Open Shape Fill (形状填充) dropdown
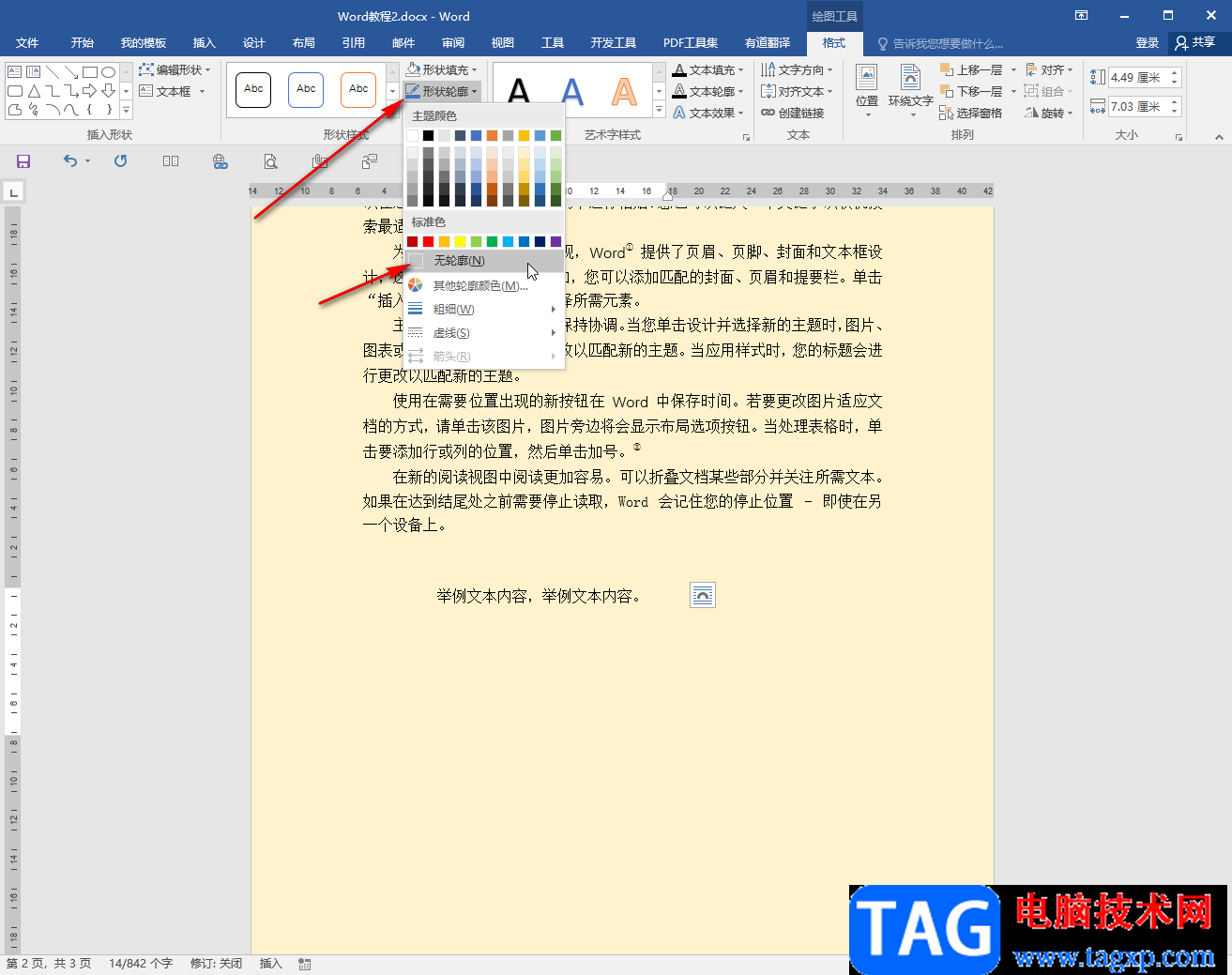Image resolution: width=1232 pixels, height=975 pixels. point(442,69)
